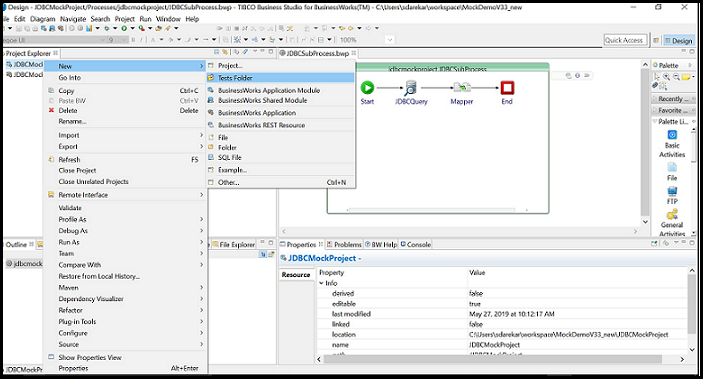The height and width of the screenshot is (379, 703).
Task: Click the Start node in the process diagram
Action: (367, 87)
